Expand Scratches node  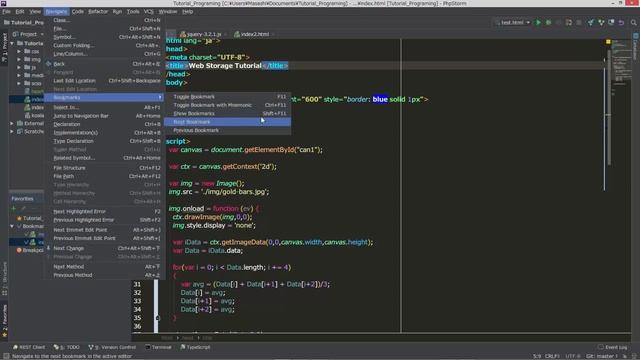click(x=12, y=131)
